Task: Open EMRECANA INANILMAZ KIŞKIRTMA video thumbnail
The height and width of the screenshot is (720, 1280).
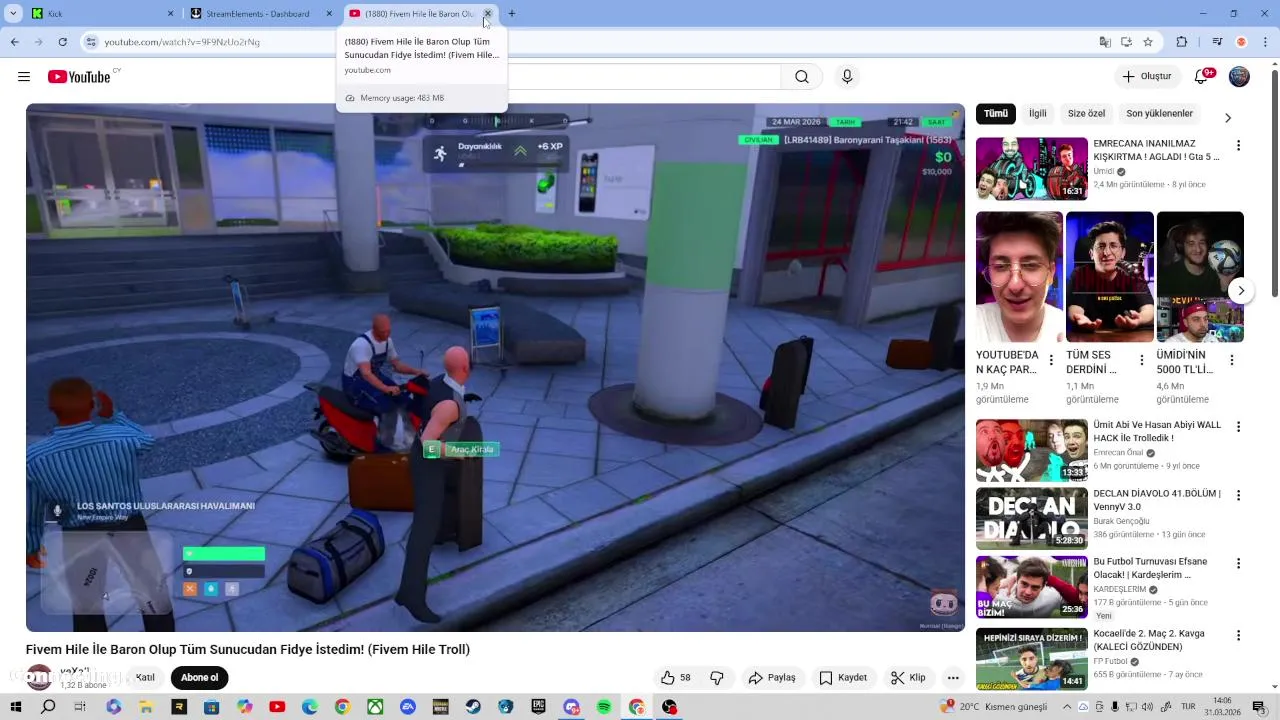Action: tap(1032, 169)
